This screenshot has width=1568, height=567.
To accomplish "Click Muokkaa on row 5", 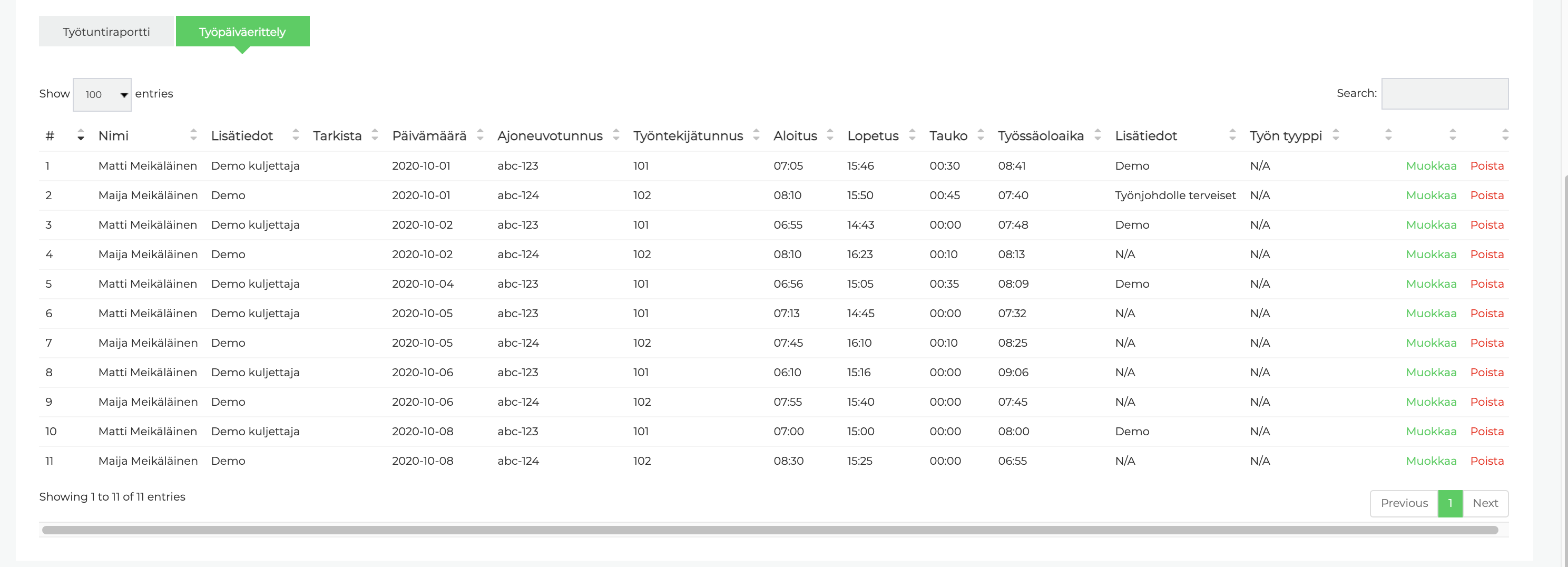I will point(1431,284).
